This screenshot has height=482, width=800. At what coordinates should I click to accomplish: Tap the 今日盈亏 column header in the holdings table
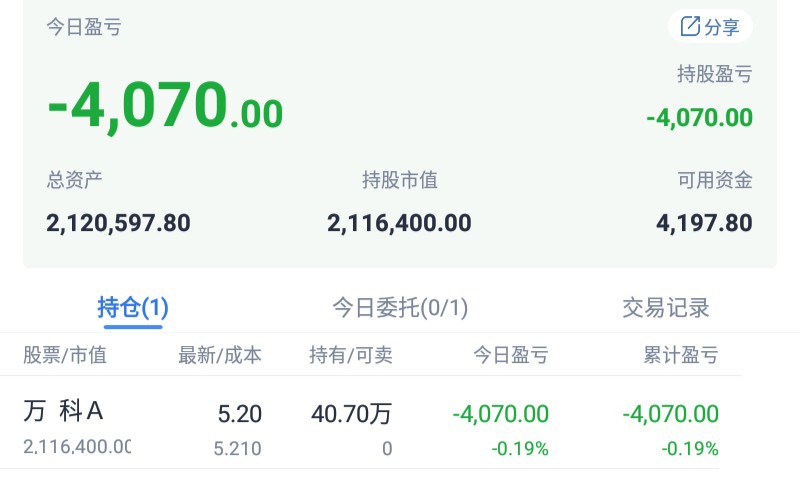pyautogui.click(x=511, y=355)
